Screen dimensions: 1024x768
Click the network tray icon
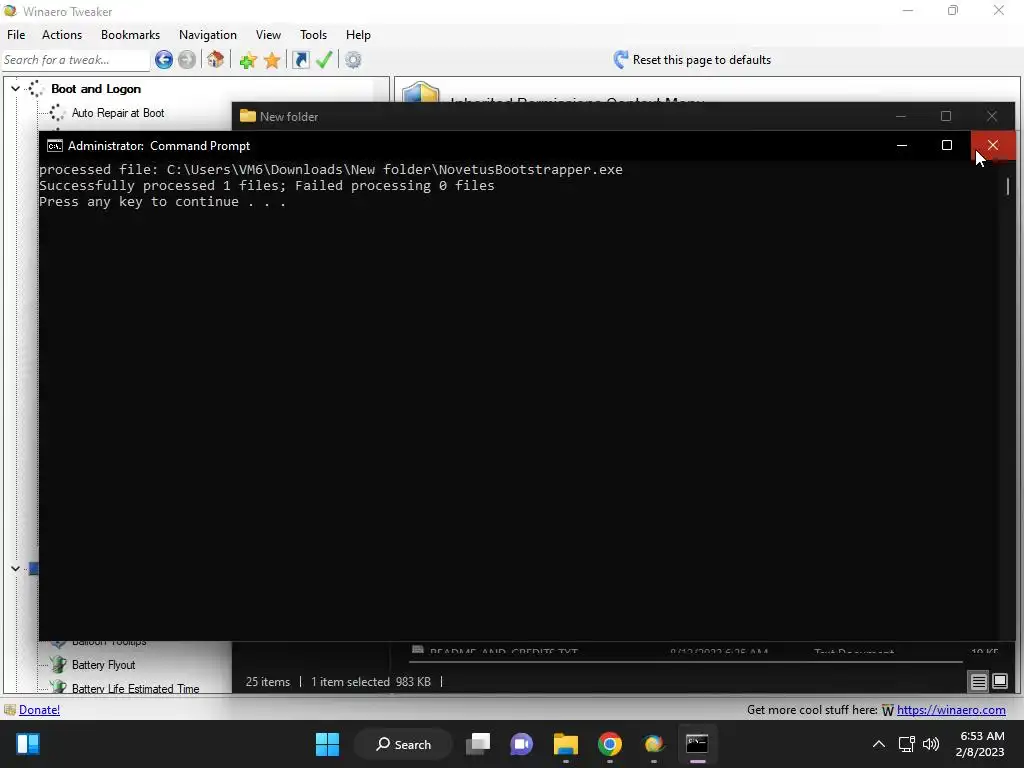[906, 744]
